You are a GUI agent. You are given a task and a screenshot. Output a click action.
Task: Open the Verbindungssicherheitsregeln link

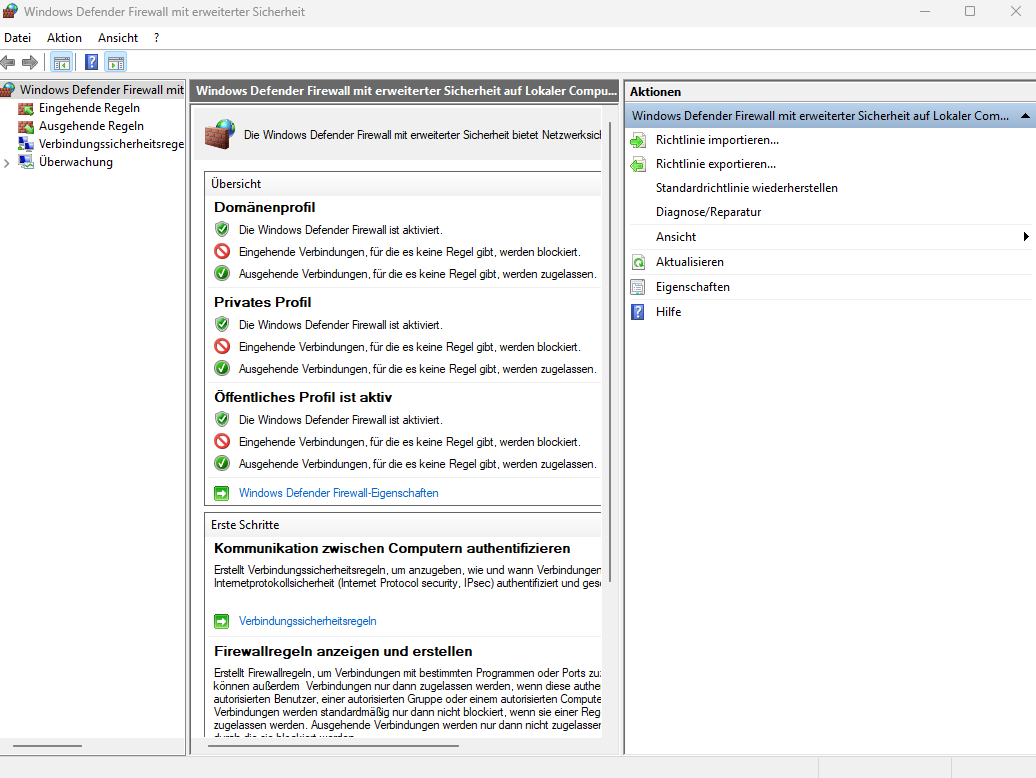click(x=307, y=621)
